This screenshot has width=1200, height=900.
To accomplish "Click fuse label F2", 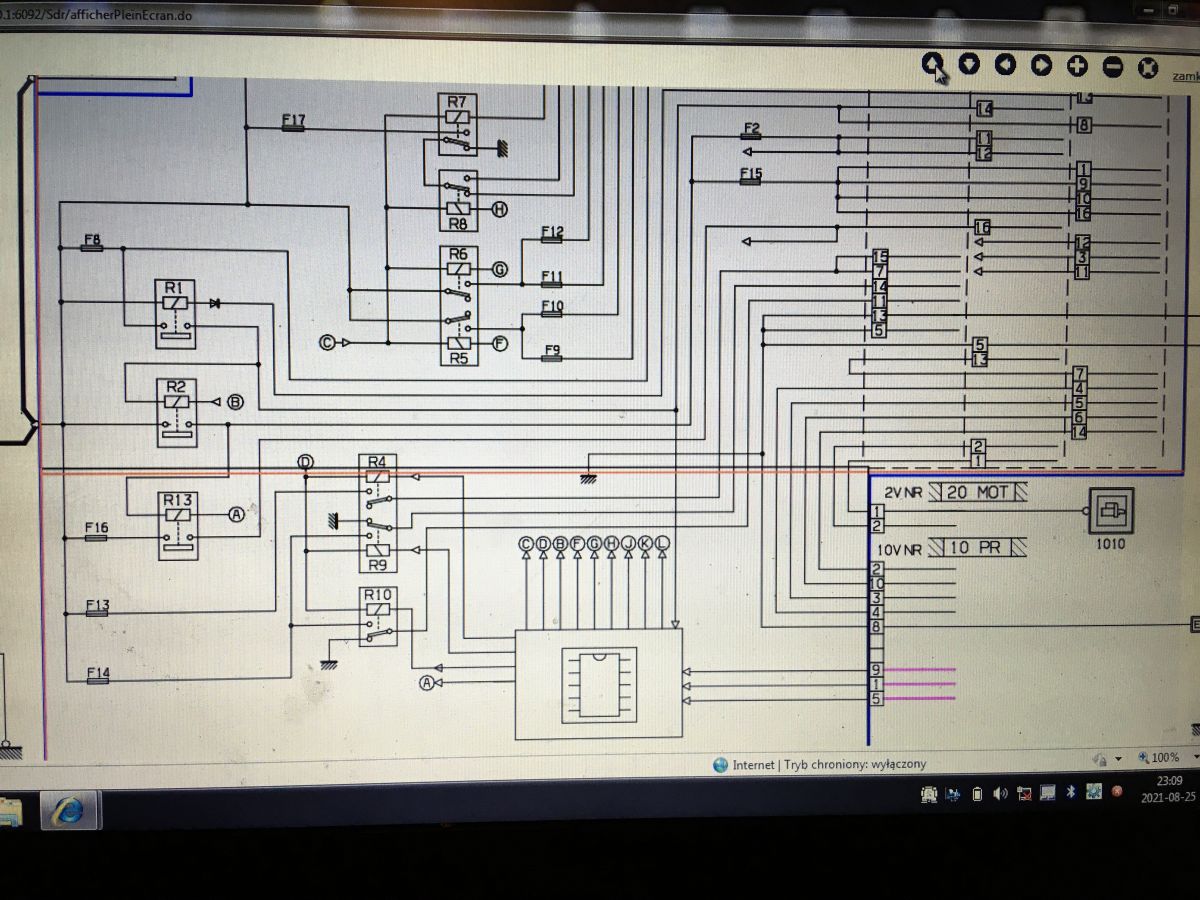I will click(752, 129).
